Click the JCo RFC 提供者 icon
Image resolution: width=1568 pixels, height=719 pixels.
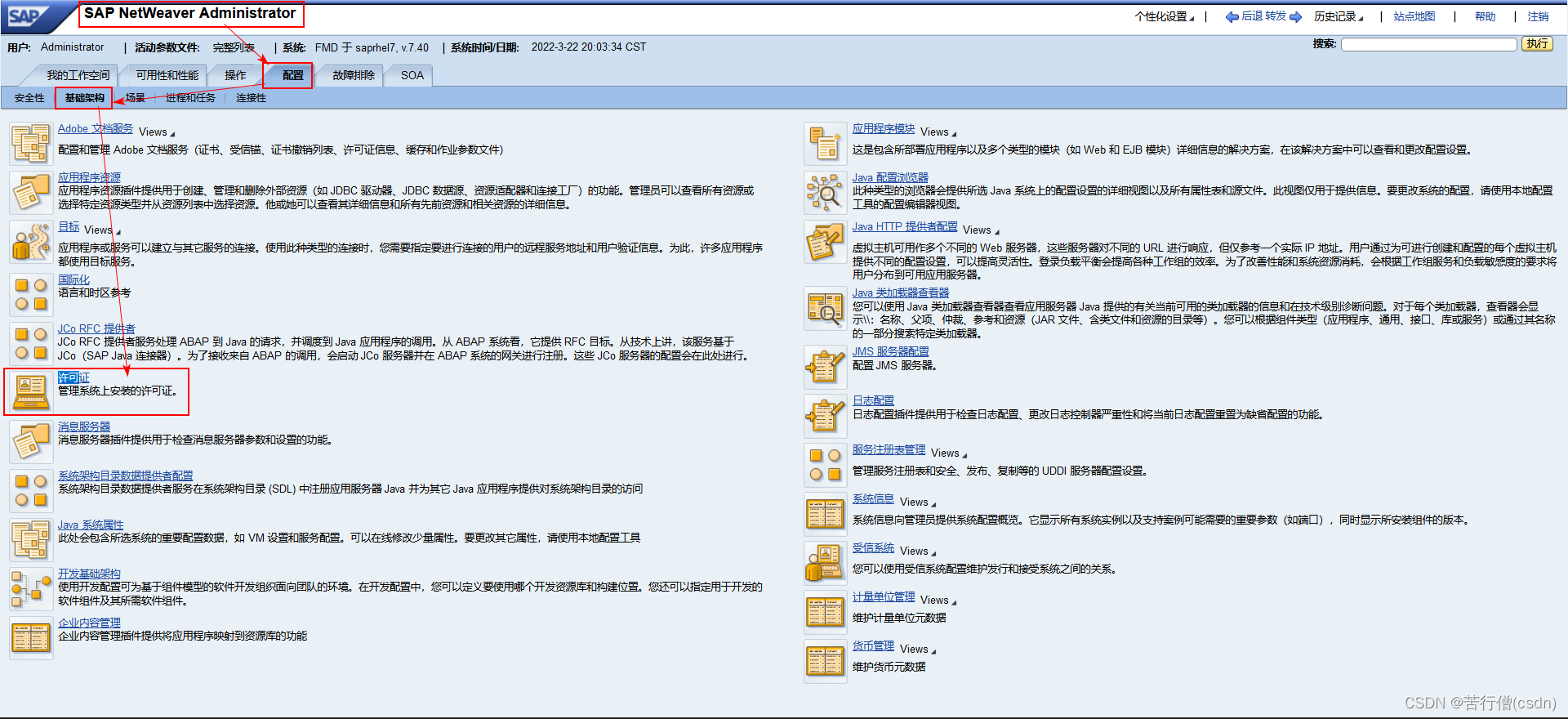coord(31,343)
